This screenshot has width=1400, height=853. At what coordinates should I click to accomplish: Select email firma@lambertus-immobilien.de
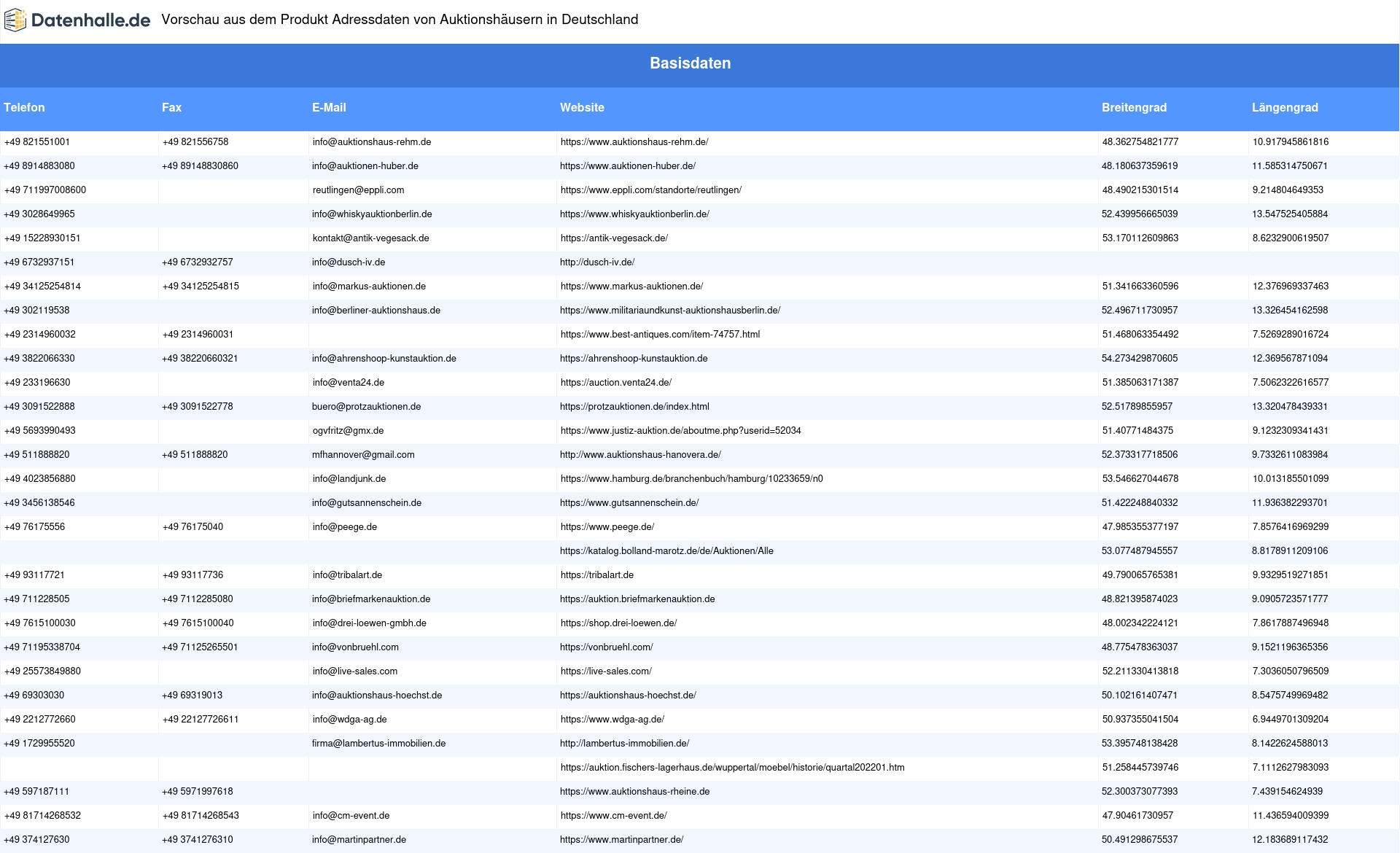[378, 744]
